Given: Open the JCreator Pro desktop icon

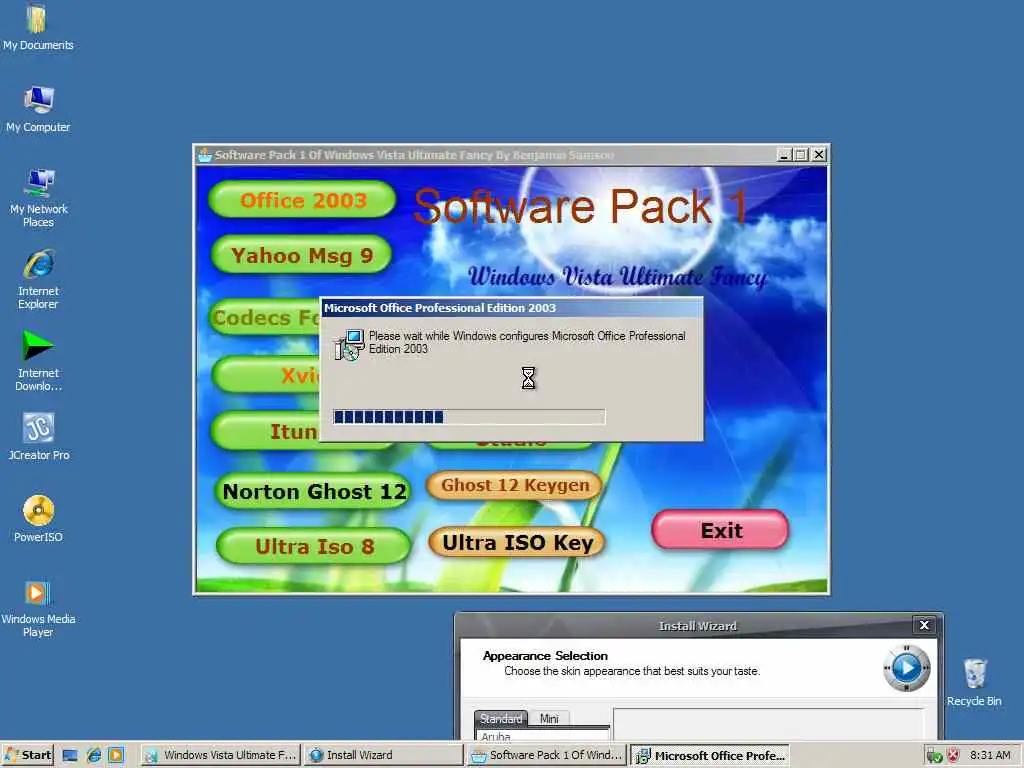Looking at the screenshot, I should point(39,436).
